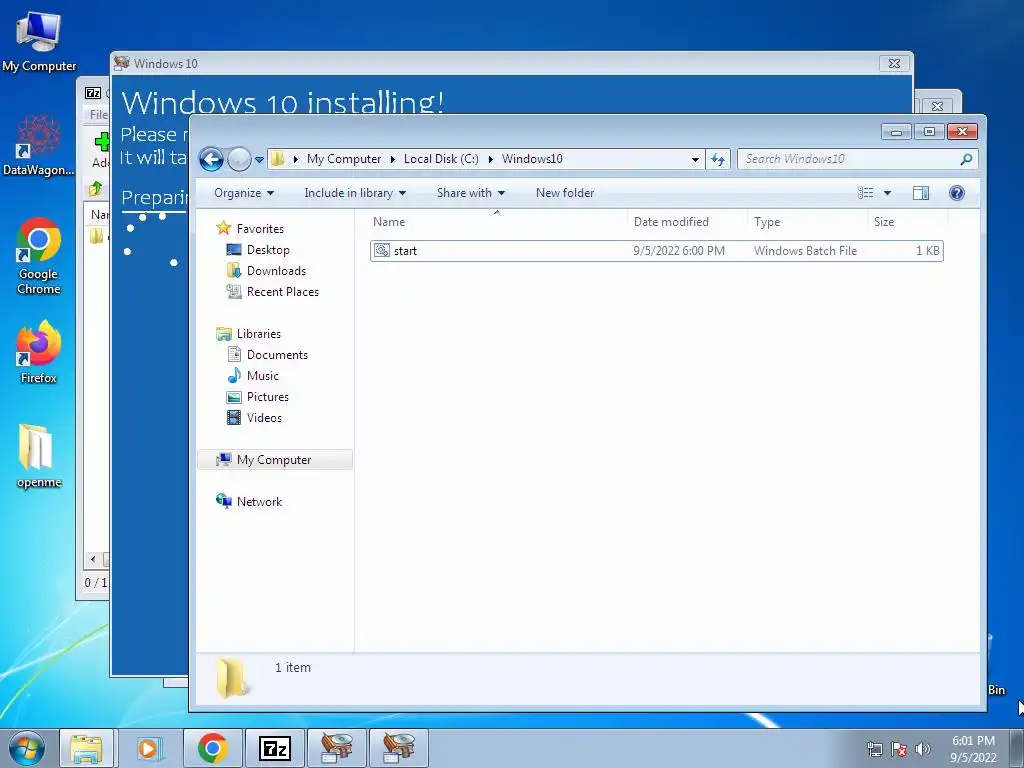
Task: Click the Forward navigation arrow in Explorer
Action: (239, 159)
